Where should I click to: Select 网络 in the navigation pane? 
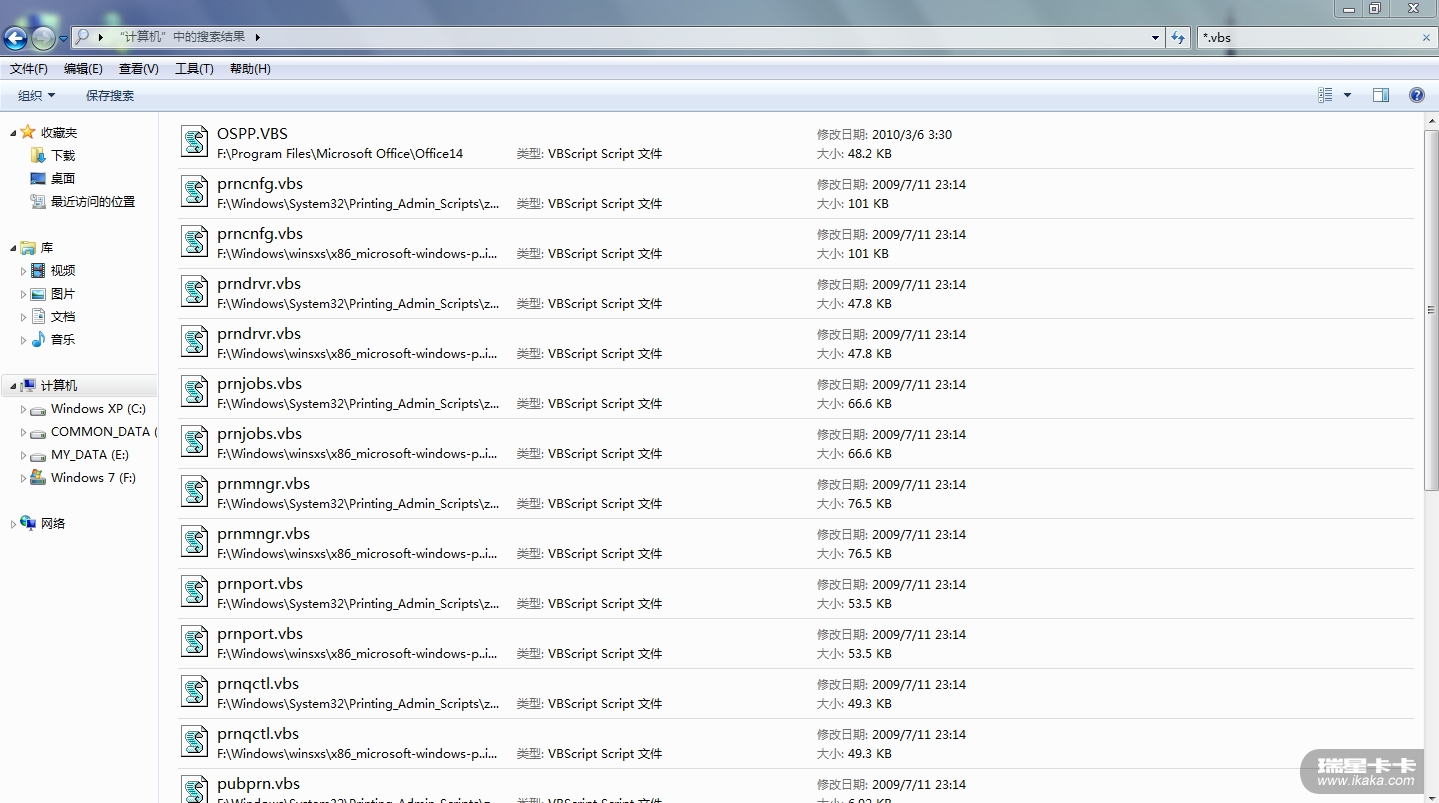(x=53, y=524)
